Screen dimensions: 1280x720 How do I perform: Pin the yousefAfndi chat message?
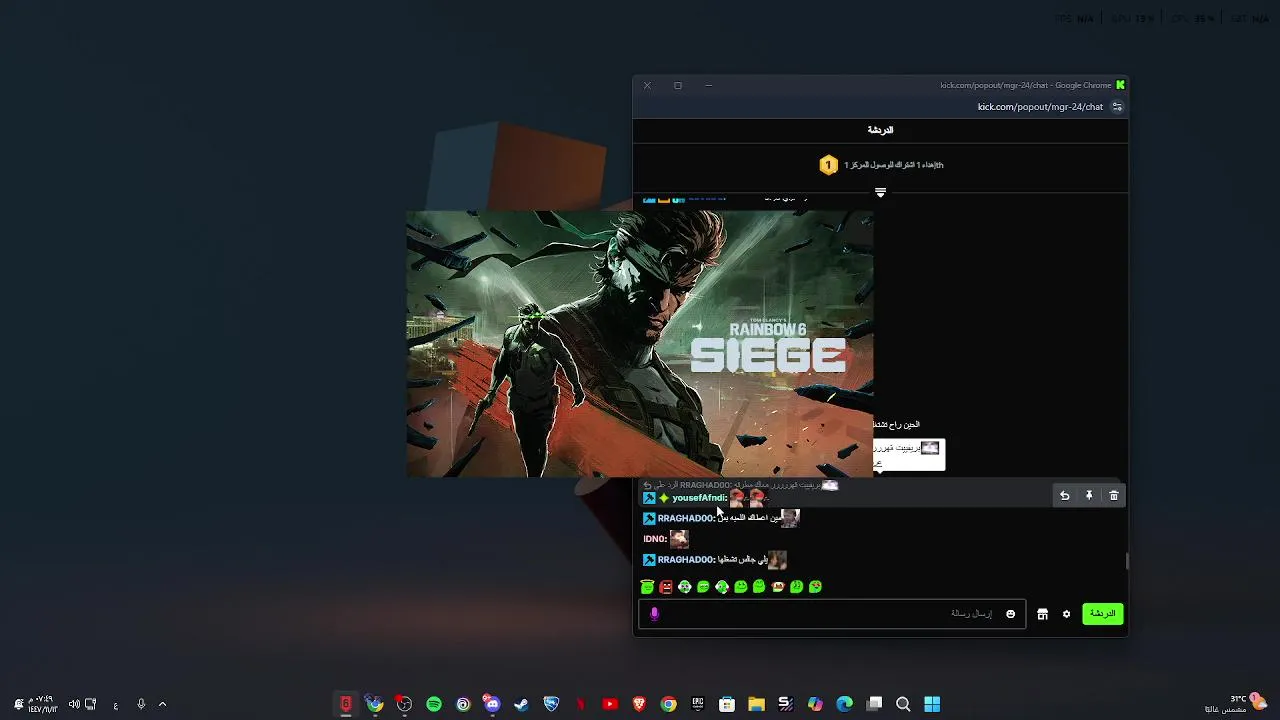click(1089, 495)
